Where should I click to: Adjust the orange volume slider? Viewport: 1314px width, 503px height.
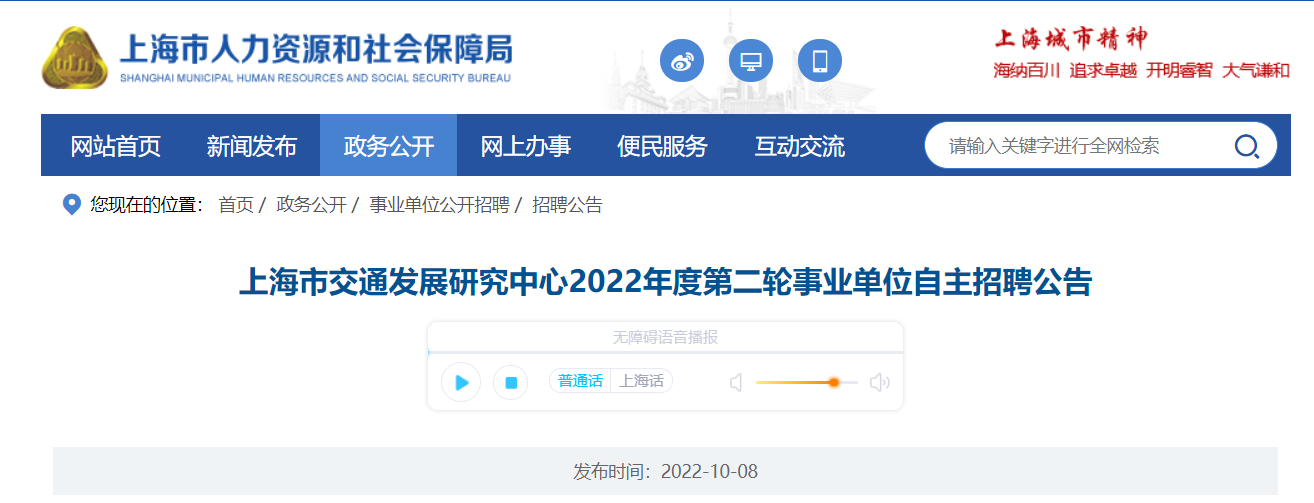coord(806,382)
